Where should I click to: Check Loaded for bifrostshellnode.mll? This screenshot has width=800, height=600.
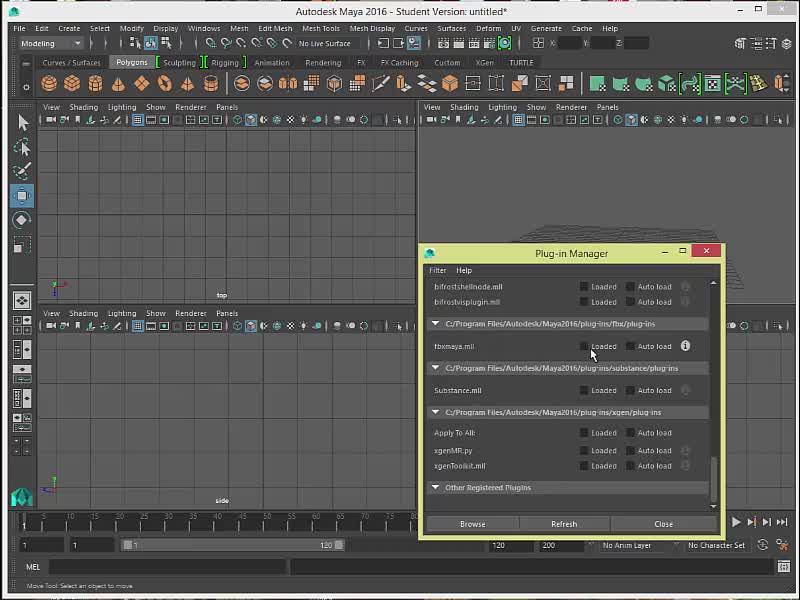click(584, 287)
